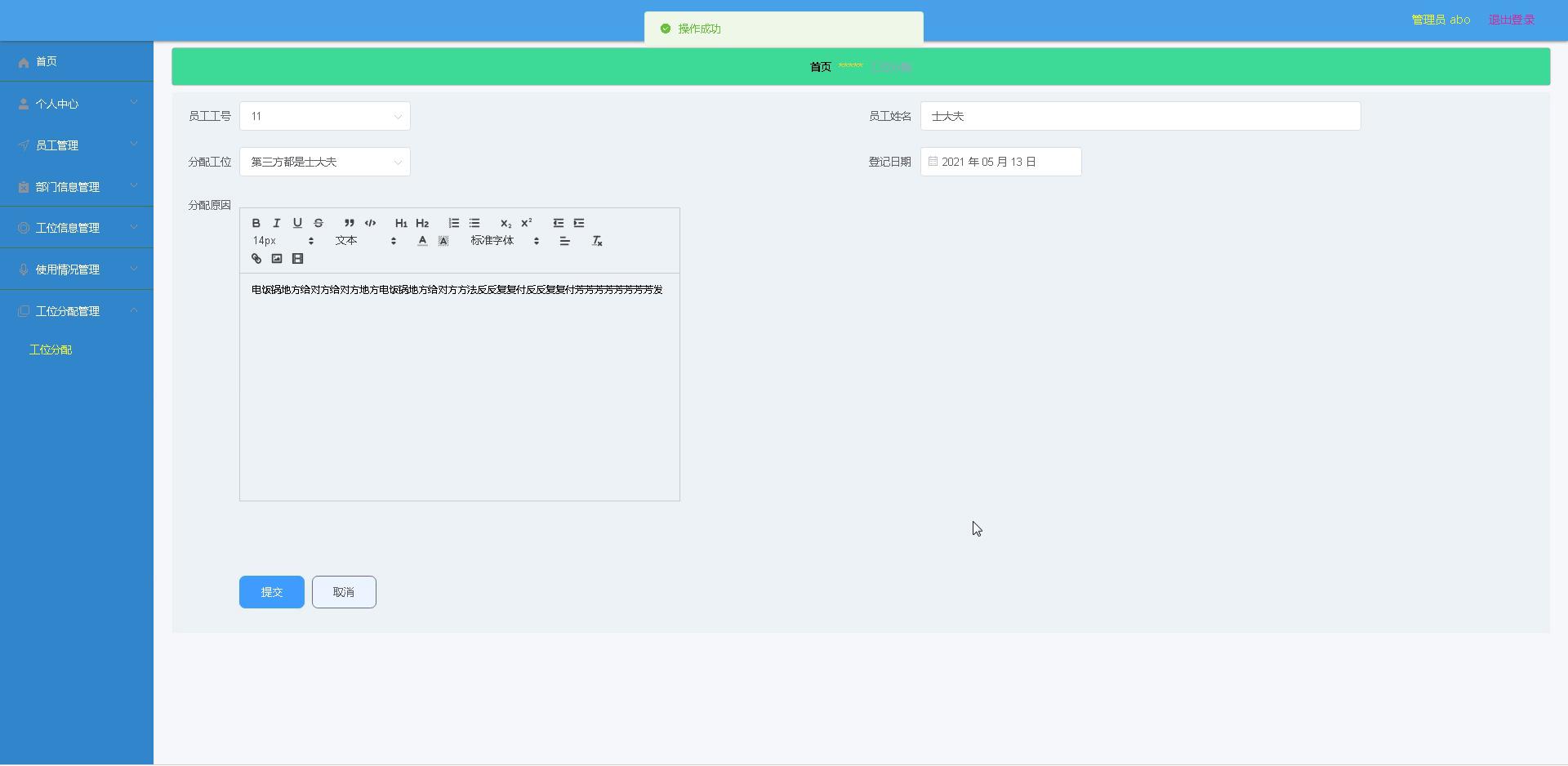Click the superscript icon
The width and height of the screenshot is (1568, 766).
tap(527, 223)
